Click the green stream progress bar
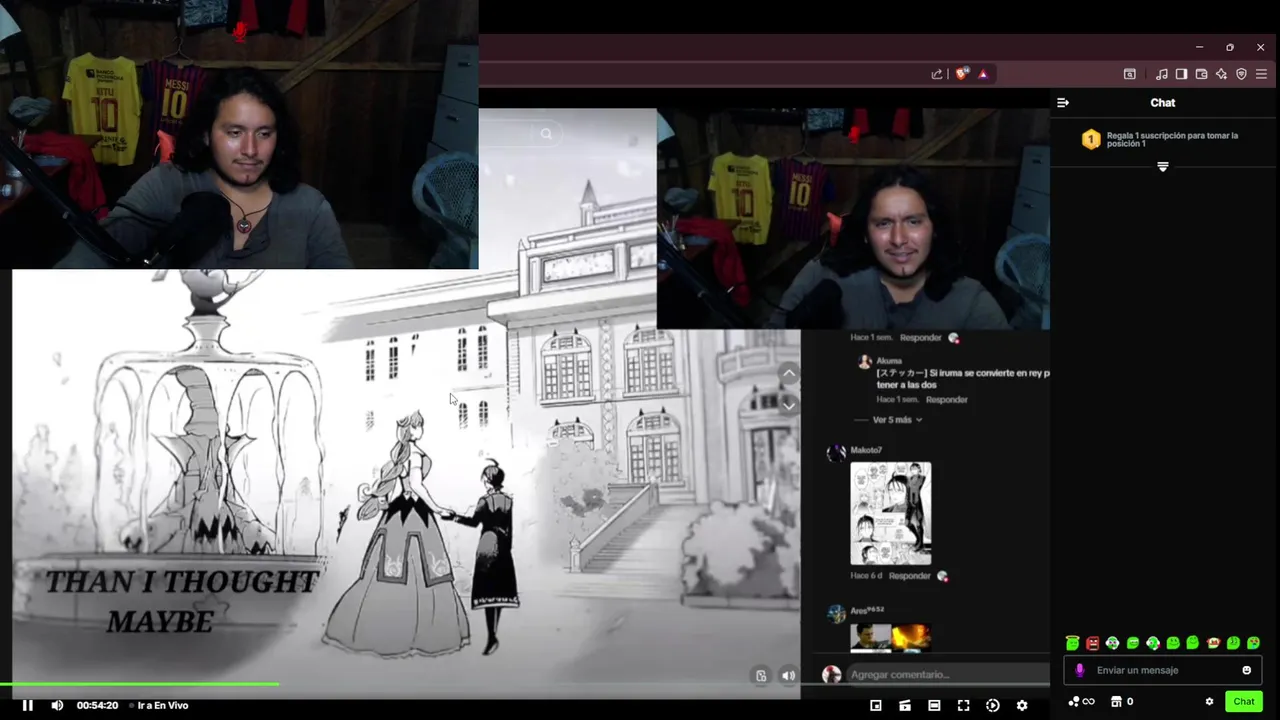The image size is (1280, 720). (139, 684)
